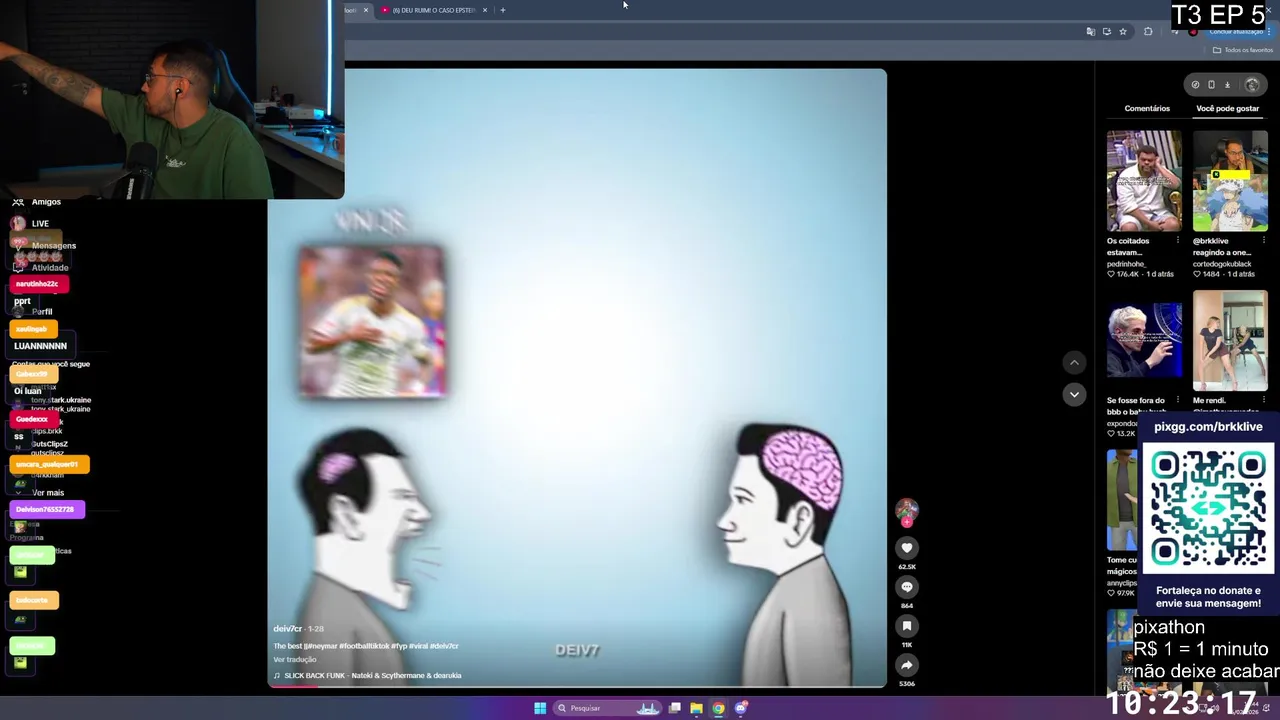Click the tony.stark.ukraine followed account
1280x720 pixels.
(x=60, y=400)
